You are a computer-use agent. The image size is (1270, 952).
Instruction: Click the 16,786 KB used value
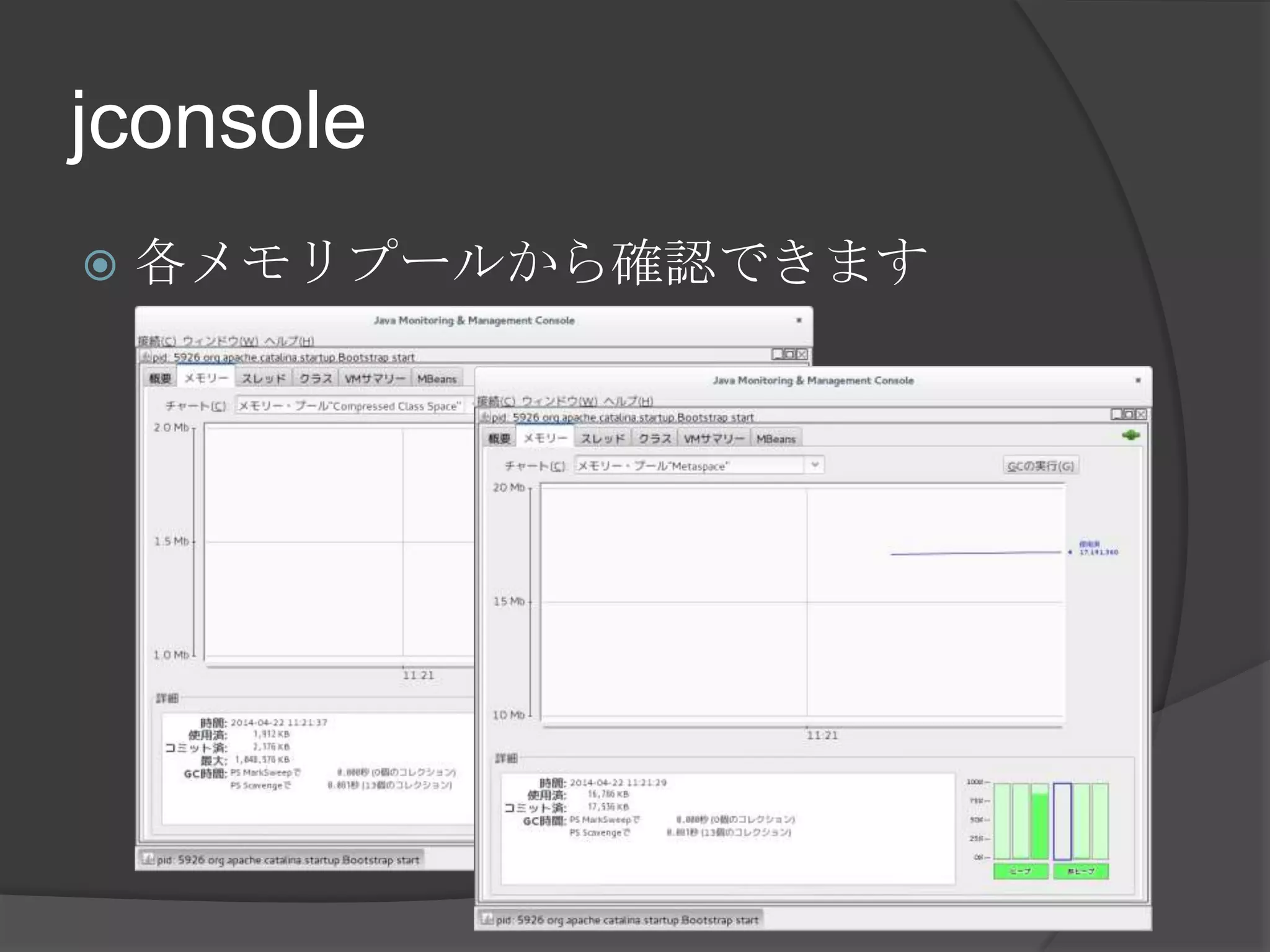click(608, 794)
